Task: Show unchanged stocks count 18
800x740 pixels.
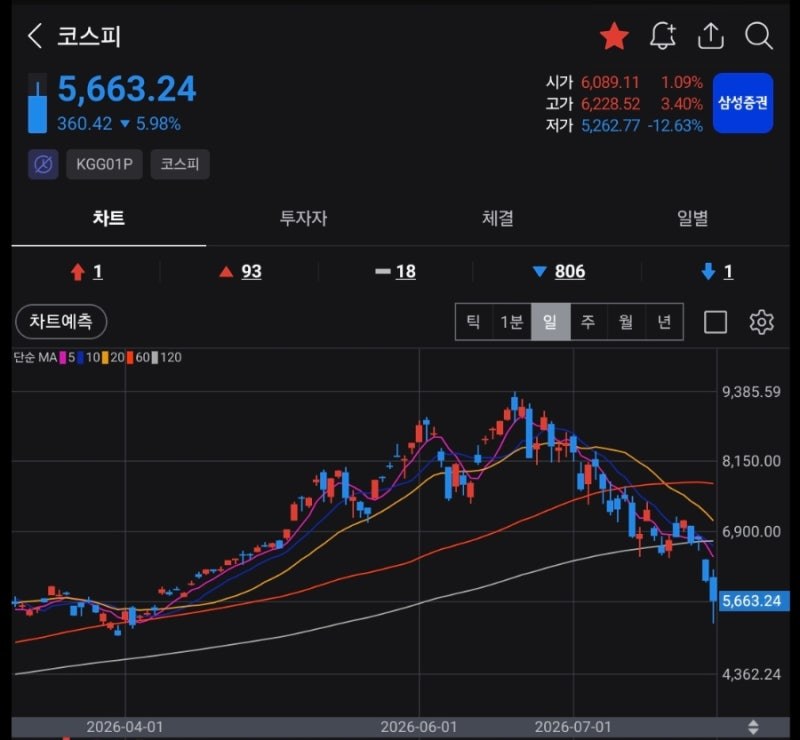Action: 395,272
